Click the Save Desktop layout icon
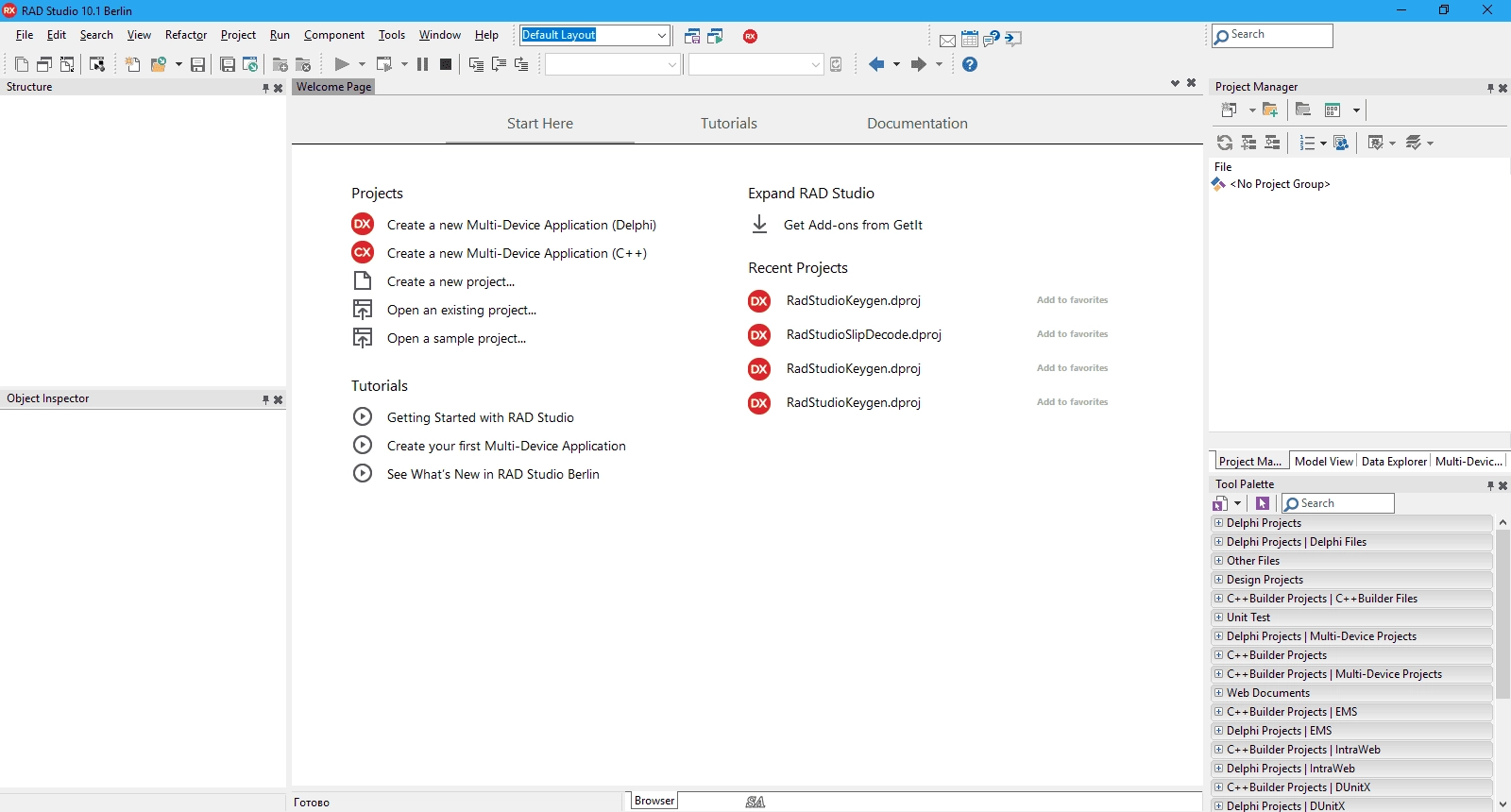 tap(692, 36)
